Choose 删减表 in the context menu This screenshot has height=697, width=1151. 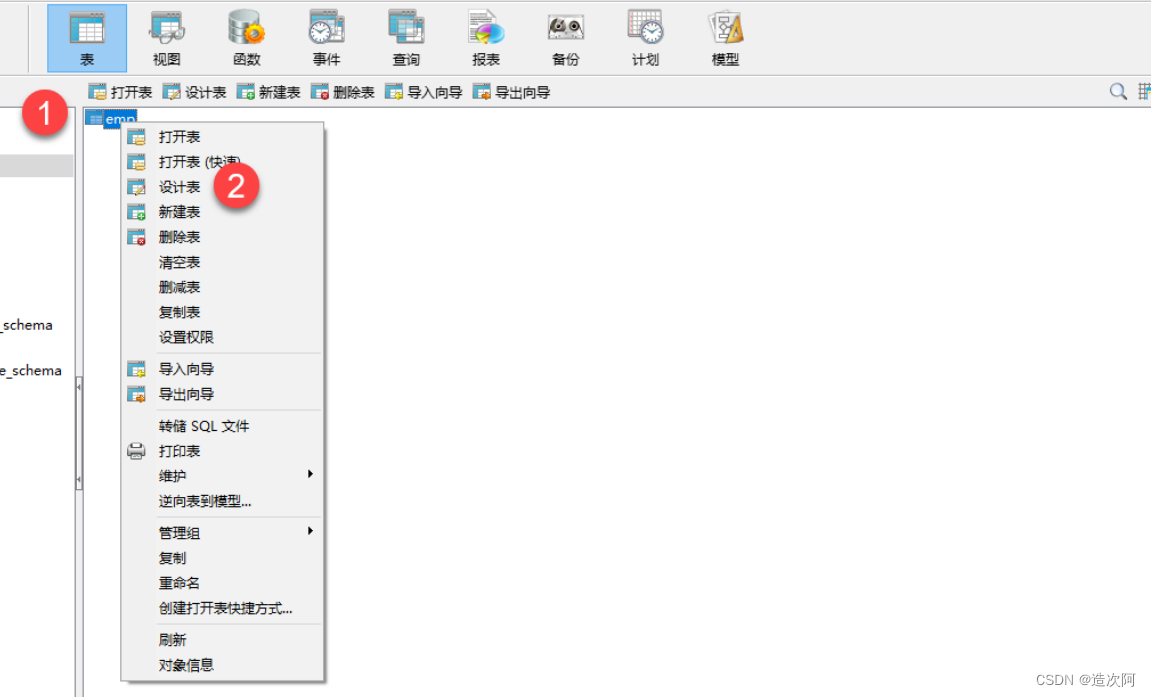[222, 287]
